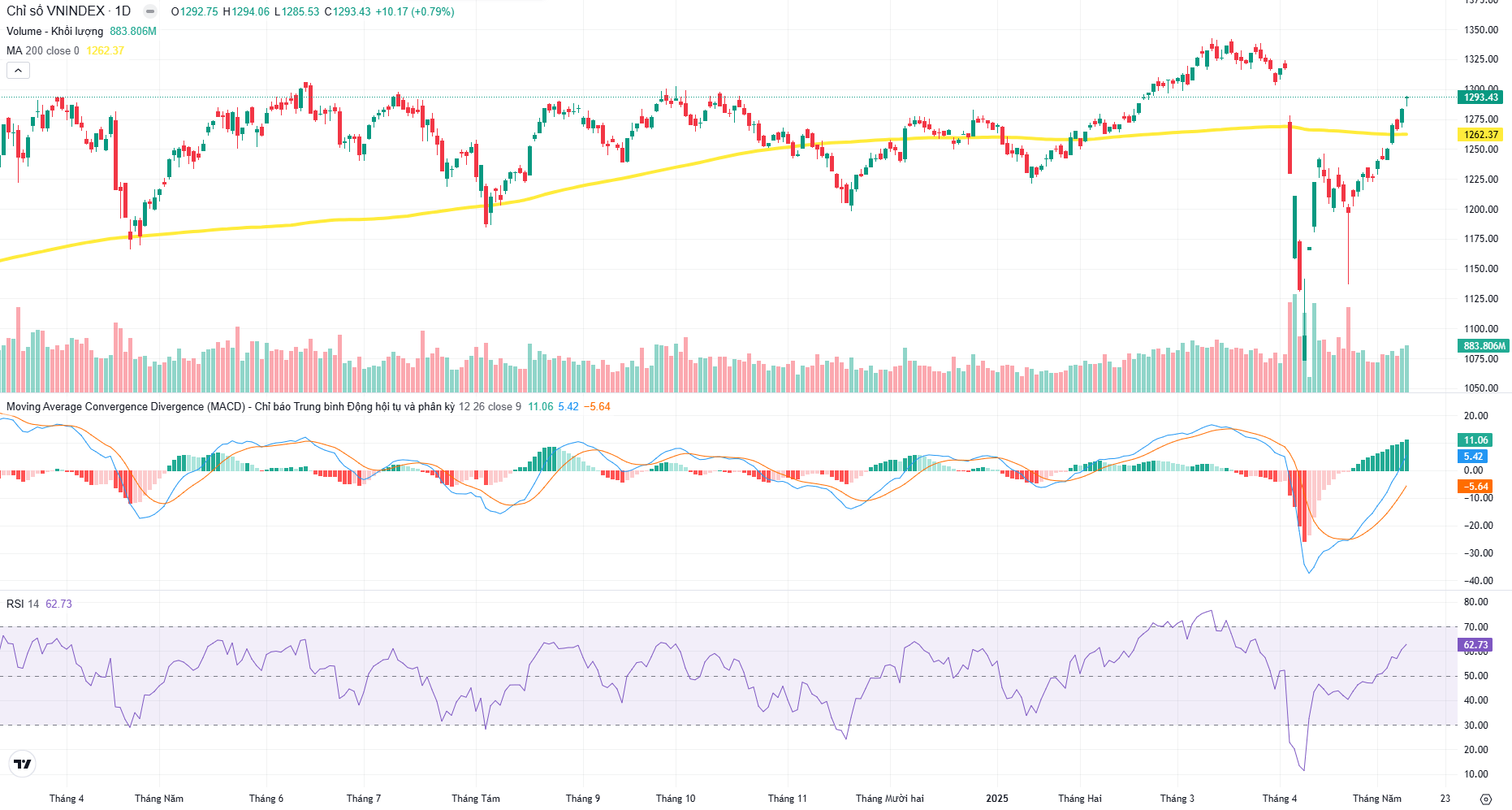Click the 1100.00 price scale value
This screenshot has height=810, width=1512.
1481,329
